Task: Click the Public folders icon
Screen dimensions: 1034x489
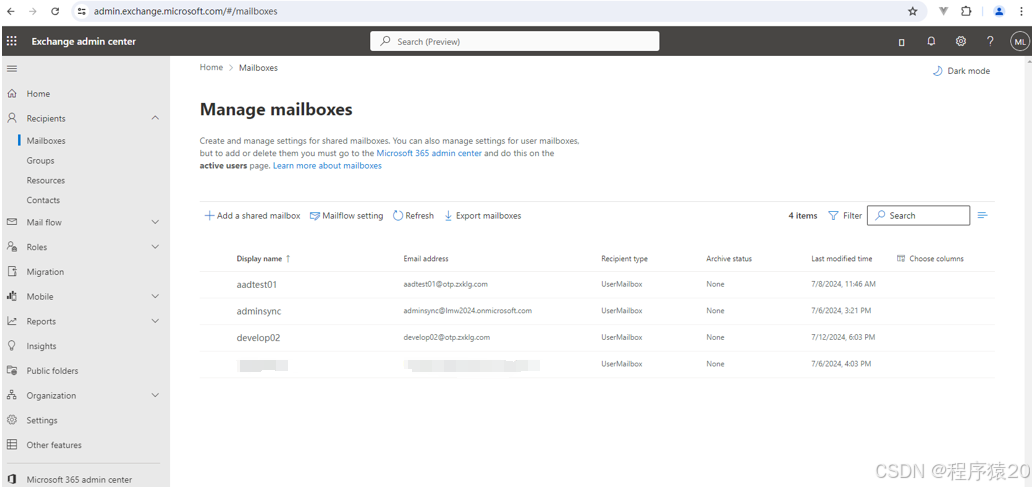Action: tap(12, 370)
